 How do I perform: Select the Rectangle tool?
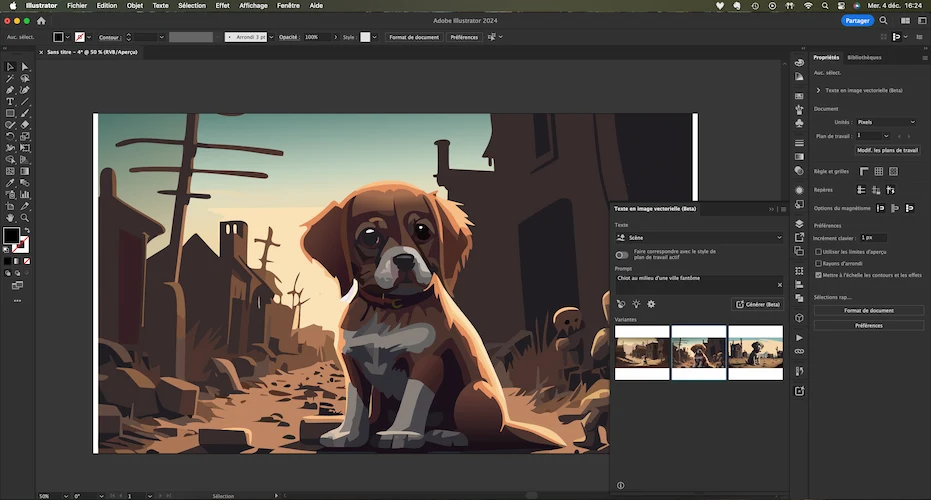pyautogui.click(x=10, y=113)
